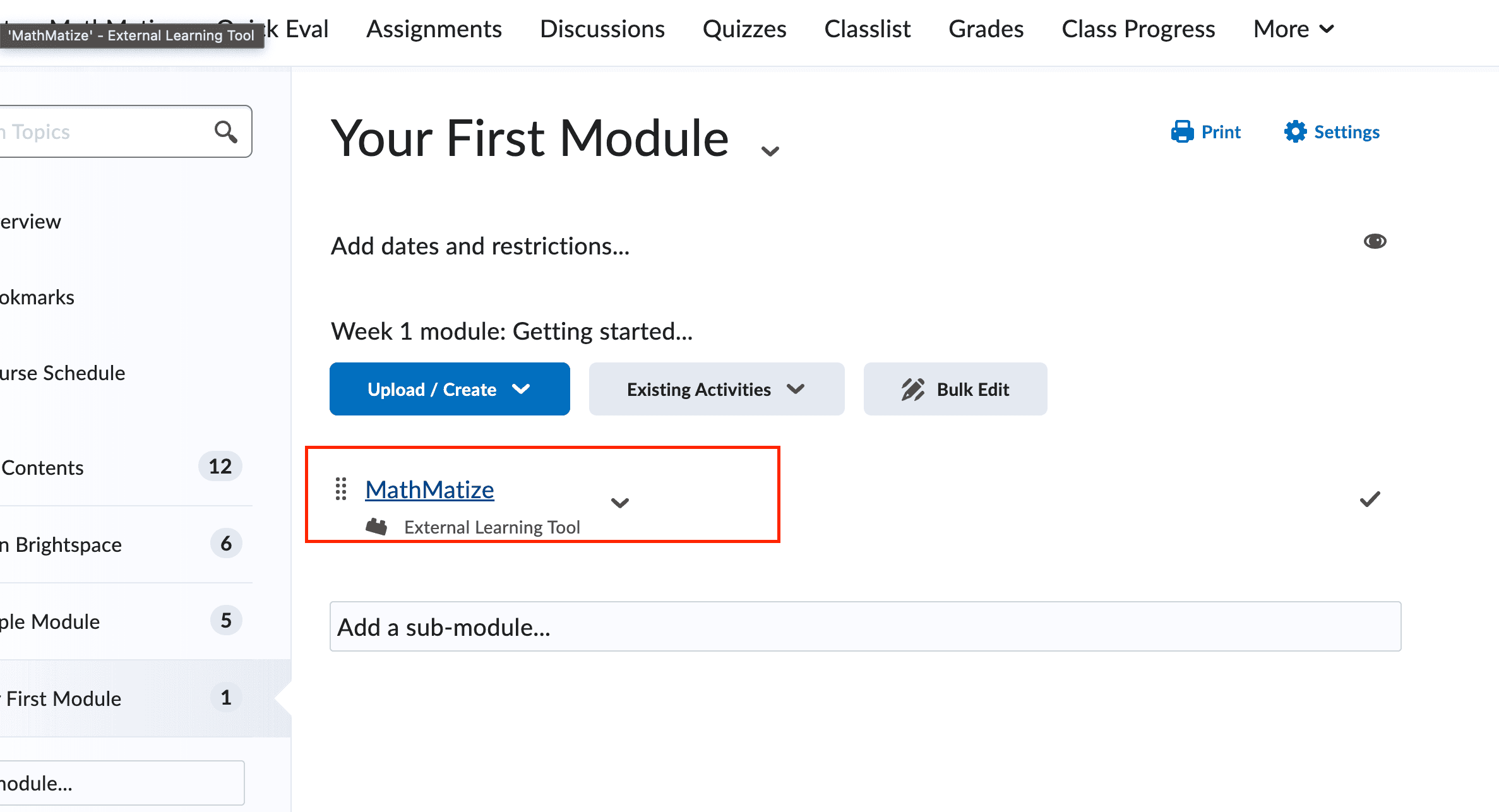Click the Week 1 module description text
Viewport: 1499px width, 812px height.
511,331
